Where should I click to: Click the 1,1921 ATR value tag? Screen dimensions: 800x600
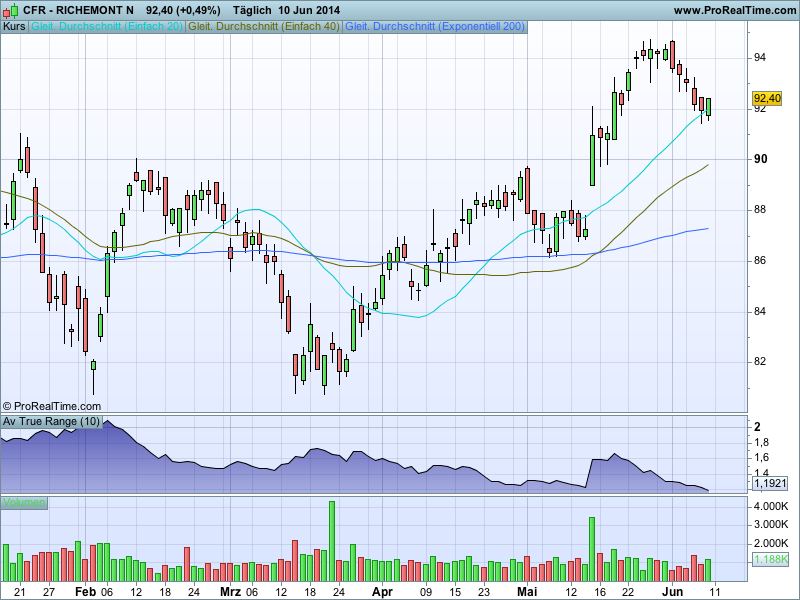coord(770,483)
